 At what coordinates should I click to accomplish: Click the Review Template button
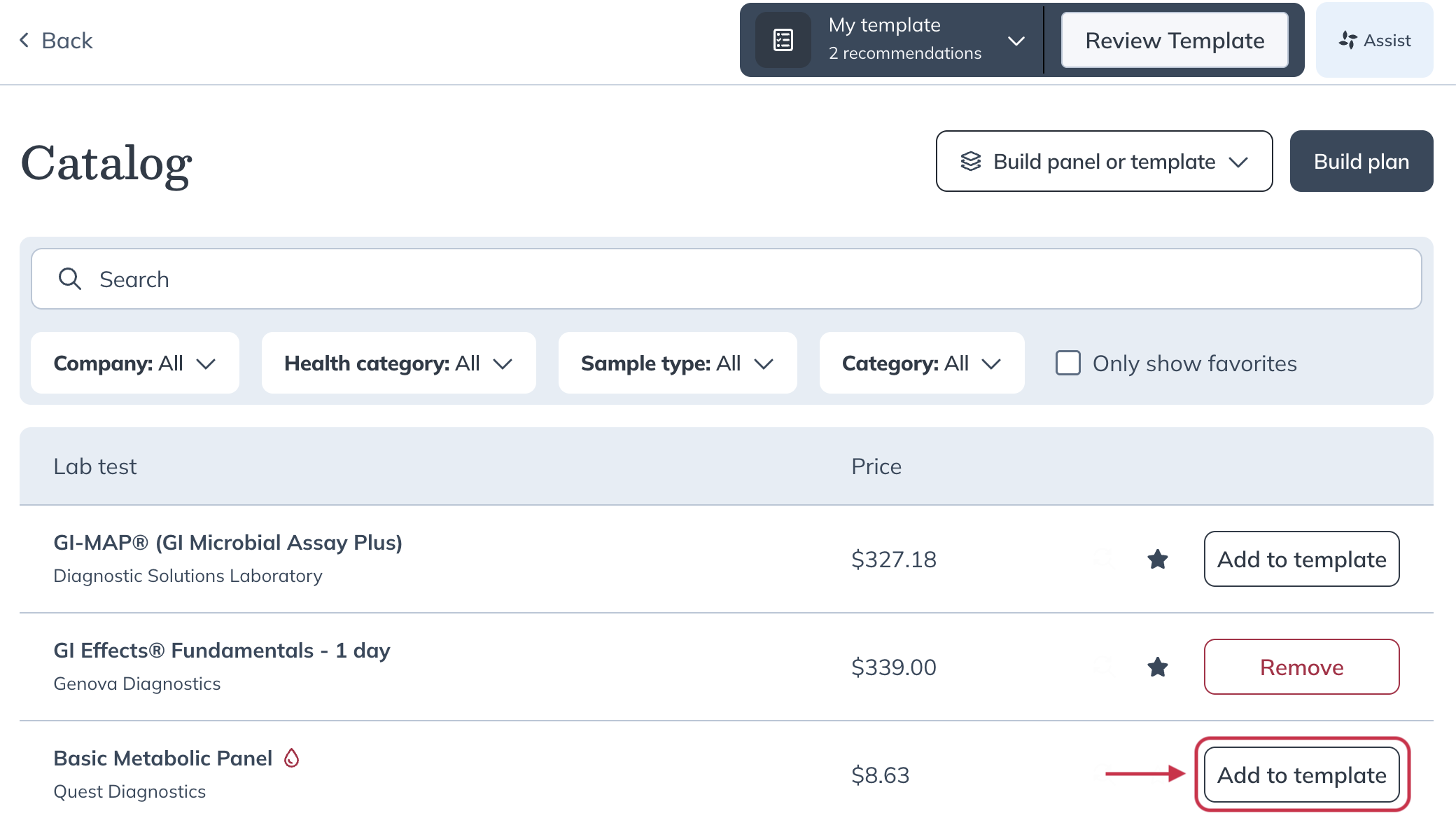pyautogui.click(x=1174, y=40)
